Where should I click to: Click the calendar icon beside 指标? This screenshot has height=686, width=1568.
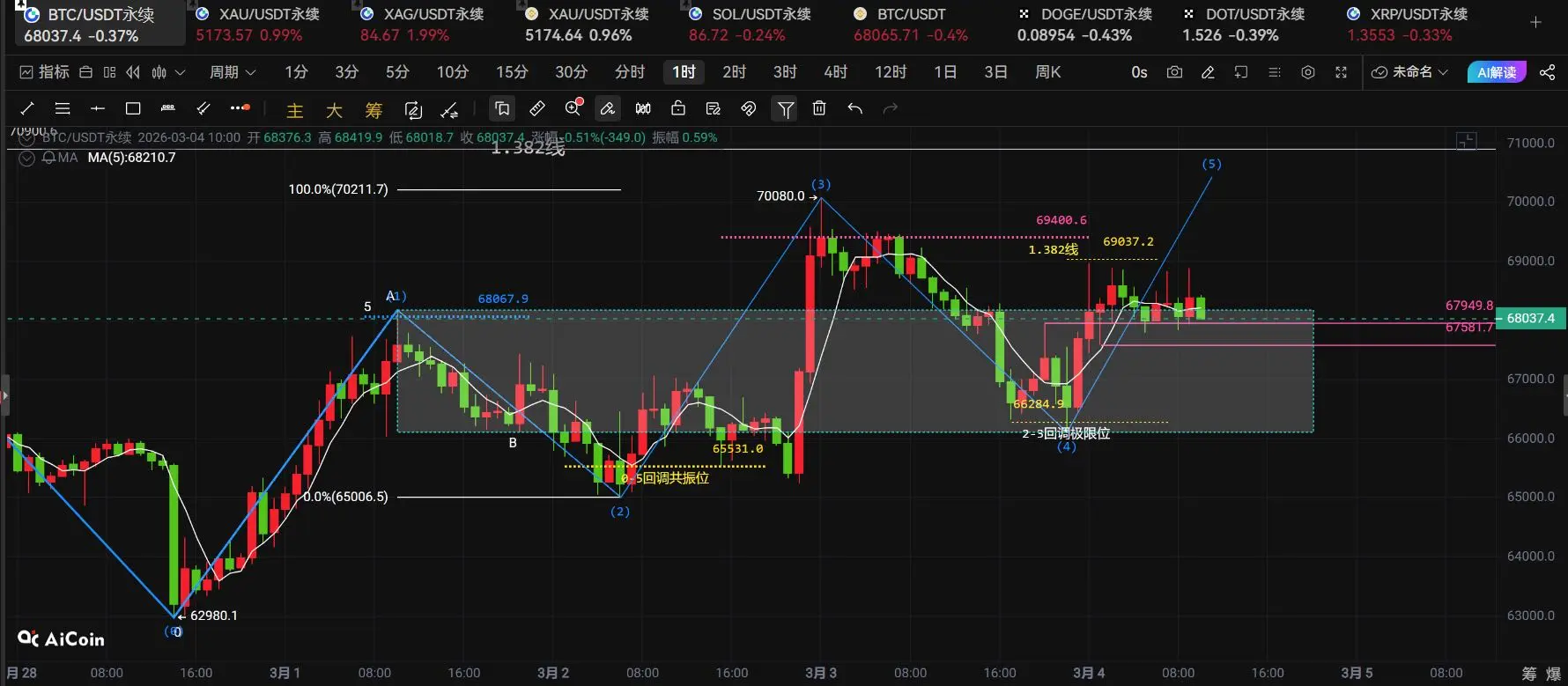[x=85, y=72]
